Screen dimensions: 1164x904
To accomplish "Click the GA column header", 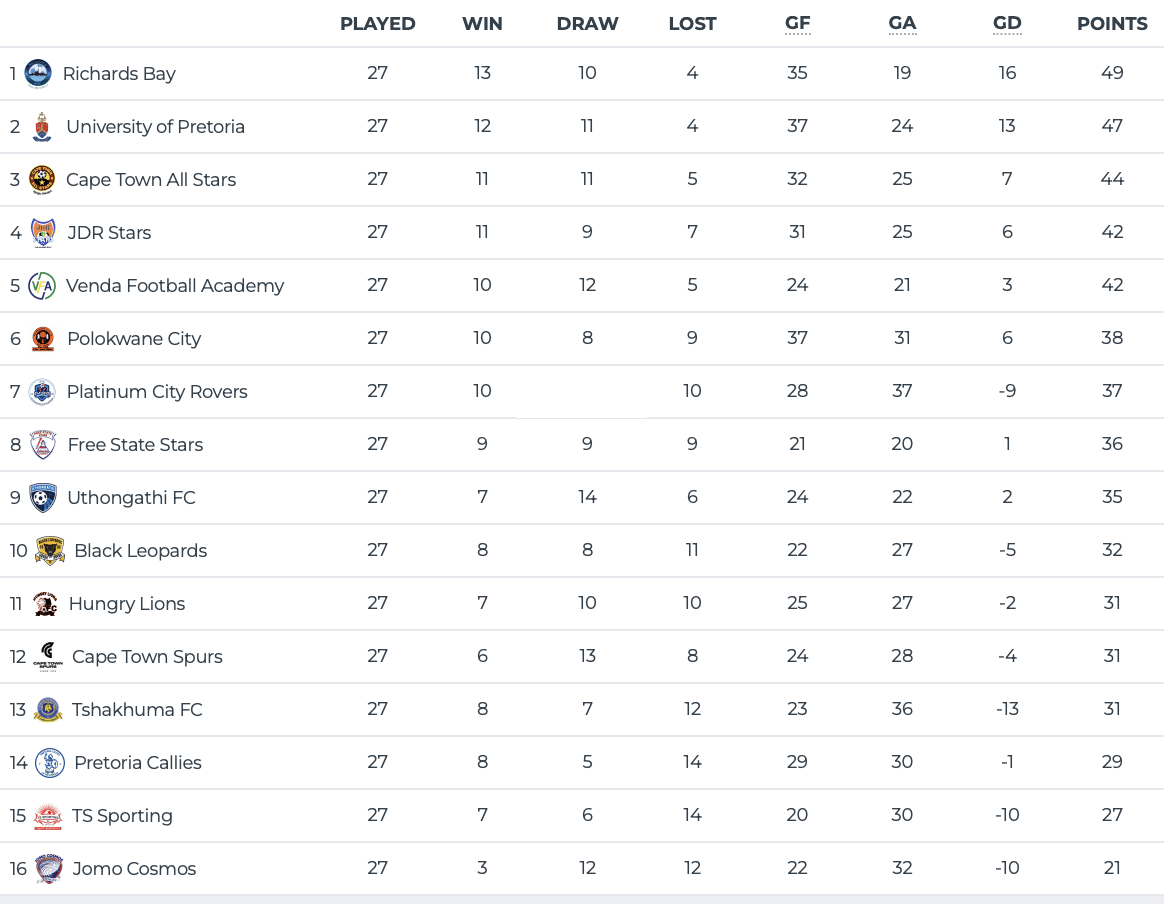I will 902,24.
